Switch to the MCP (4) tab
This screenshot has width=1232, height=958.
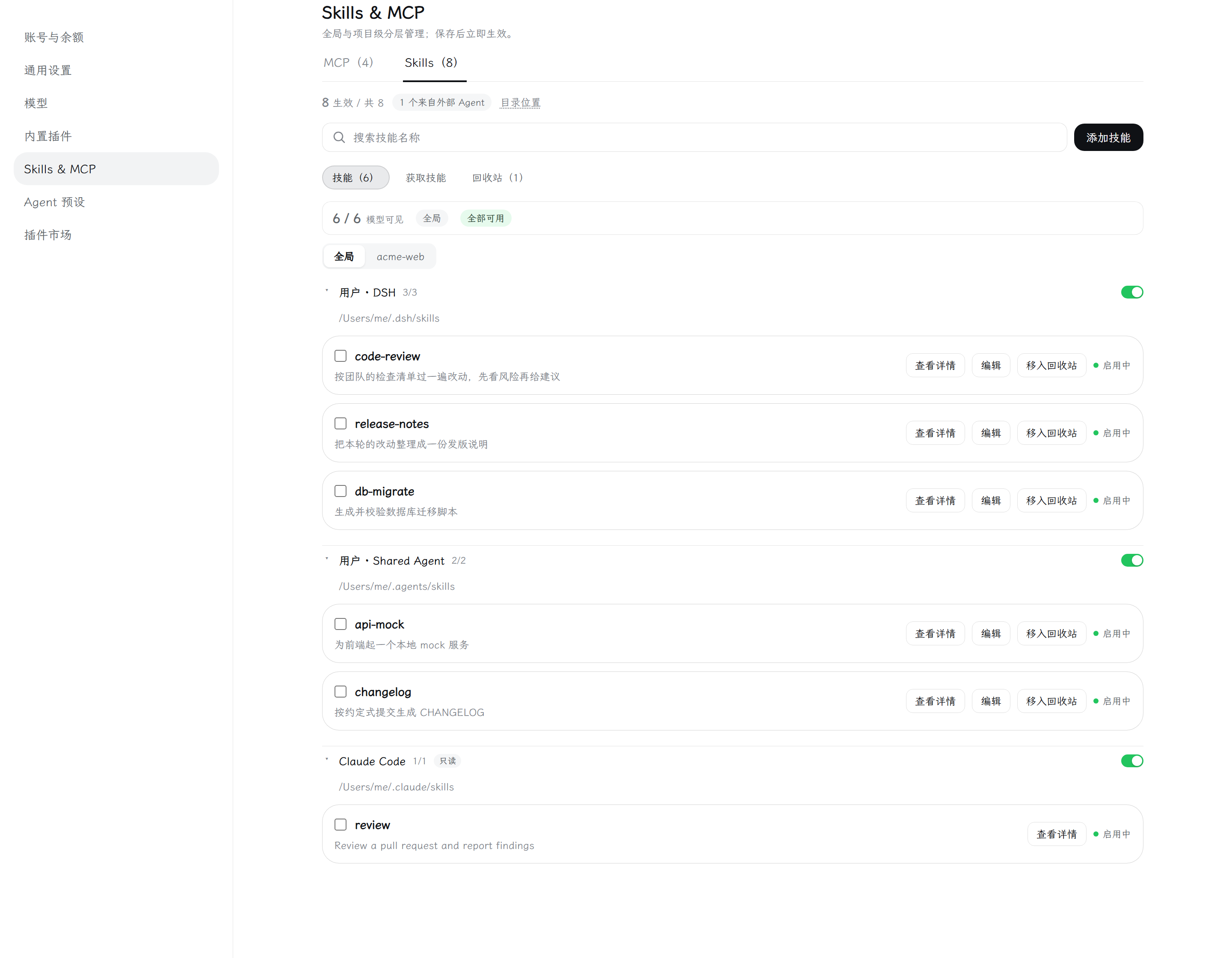point(348,62)
